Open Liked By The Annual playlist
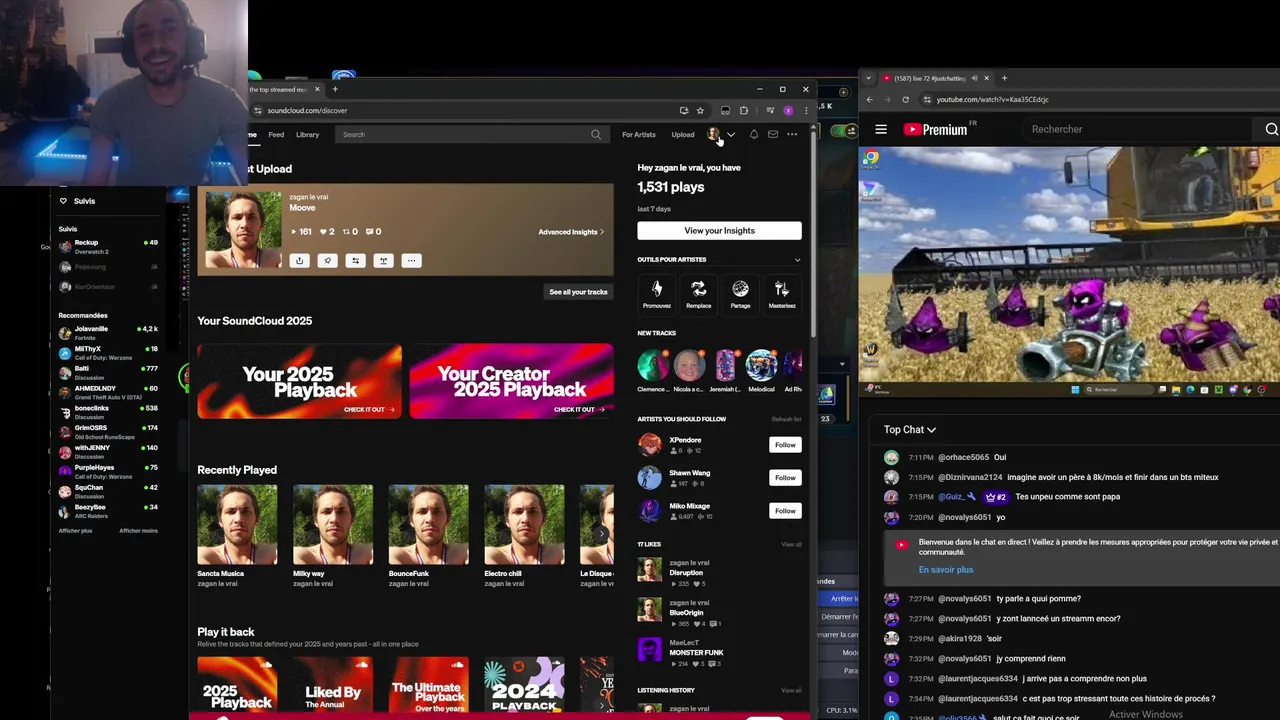The height and width of the screenshot is (720, 1280). coord(333,687)
